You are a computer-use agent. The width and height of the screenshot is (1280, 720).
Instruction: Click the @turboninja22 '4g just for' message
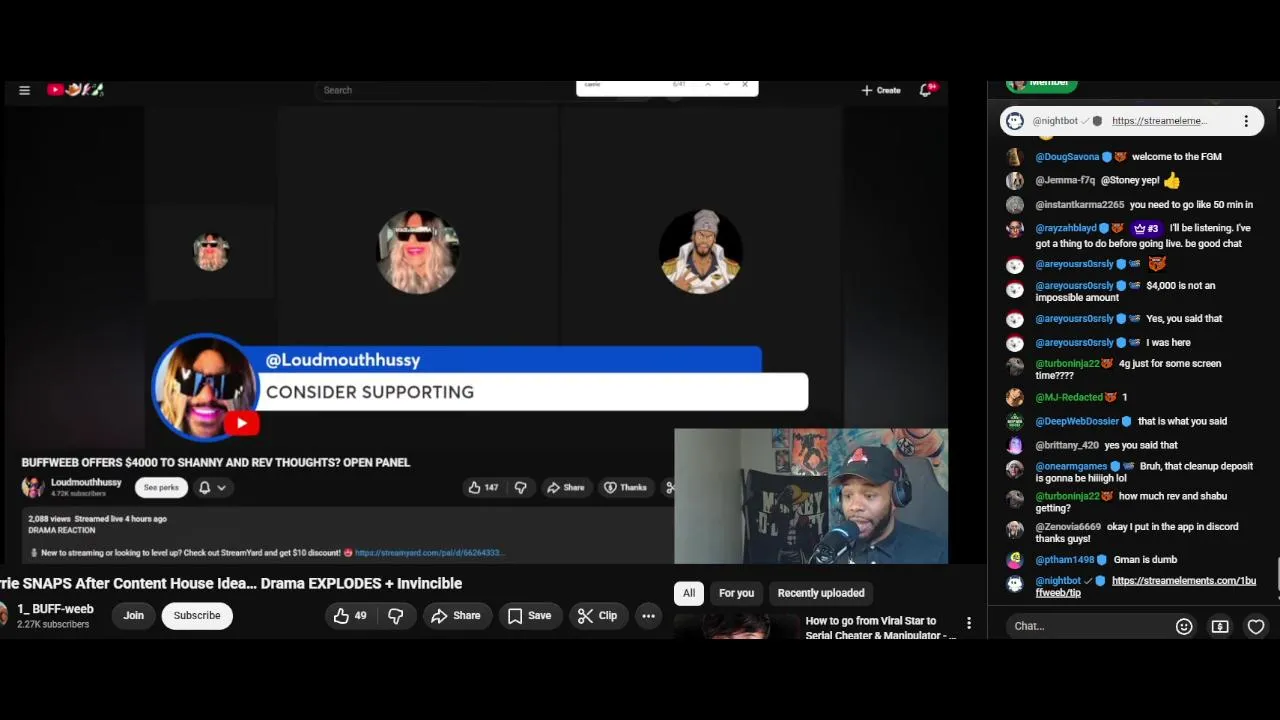click(1128, 369)
